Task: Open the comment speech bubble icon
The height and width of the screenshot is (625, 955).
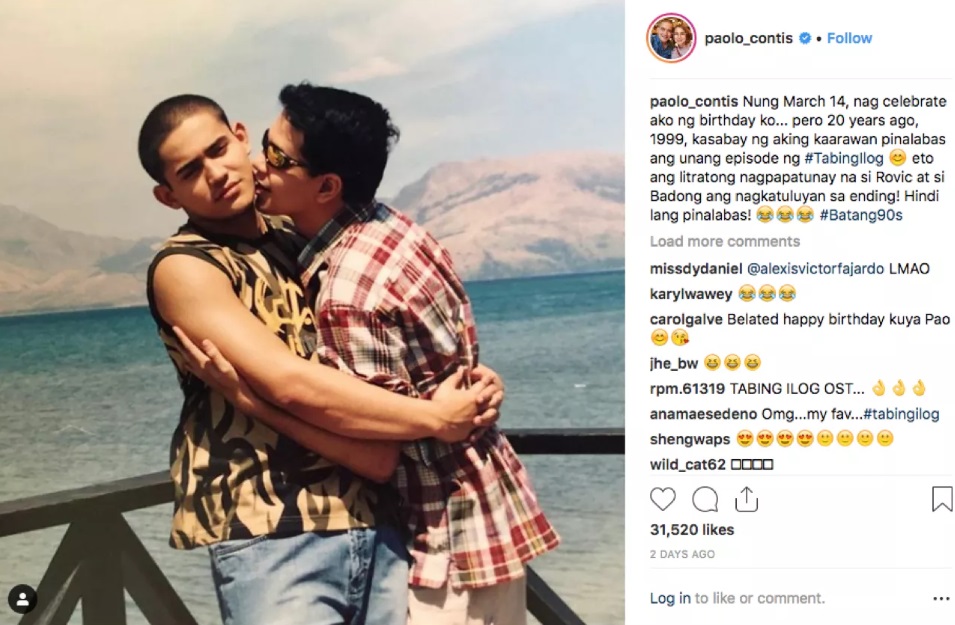Action: click(705, 500)
